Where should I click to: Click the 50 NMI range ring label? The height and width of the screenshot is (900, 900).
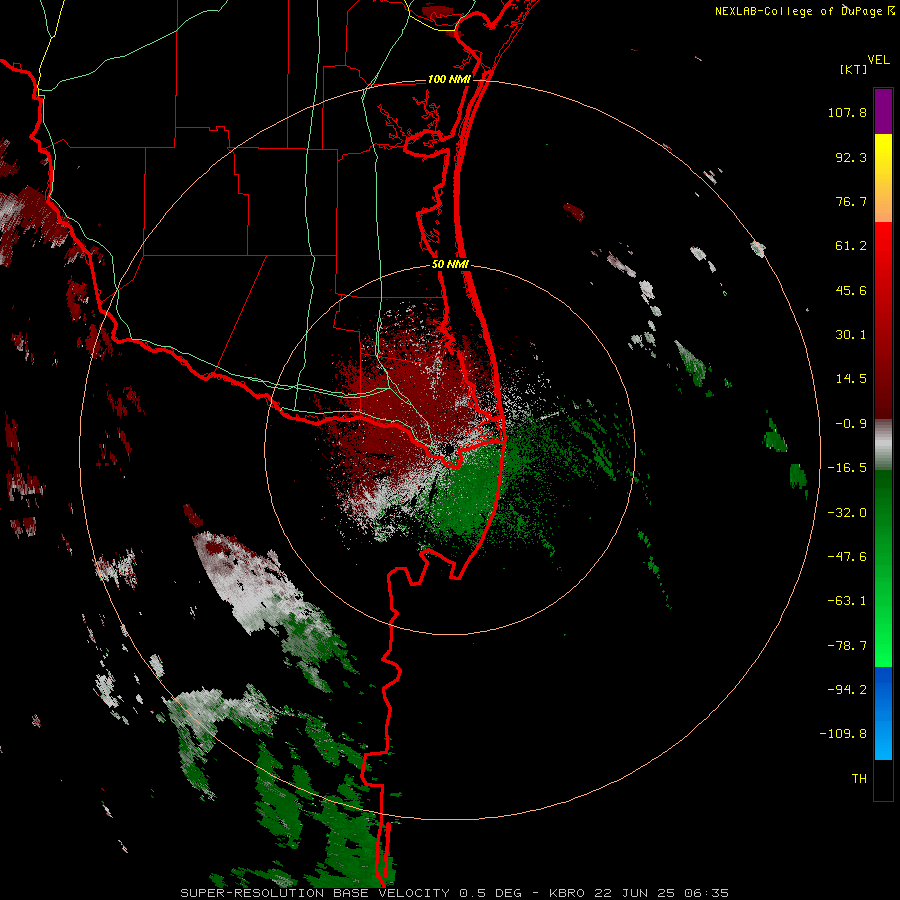451,265
